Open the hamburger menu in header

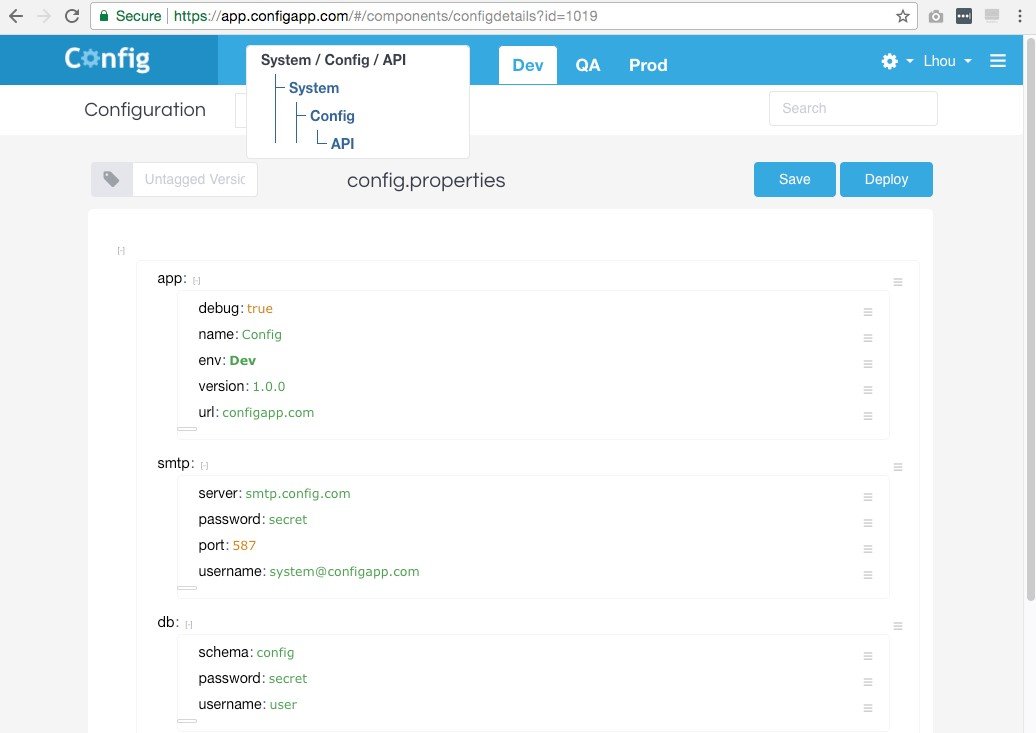click(x=998, y=61)
